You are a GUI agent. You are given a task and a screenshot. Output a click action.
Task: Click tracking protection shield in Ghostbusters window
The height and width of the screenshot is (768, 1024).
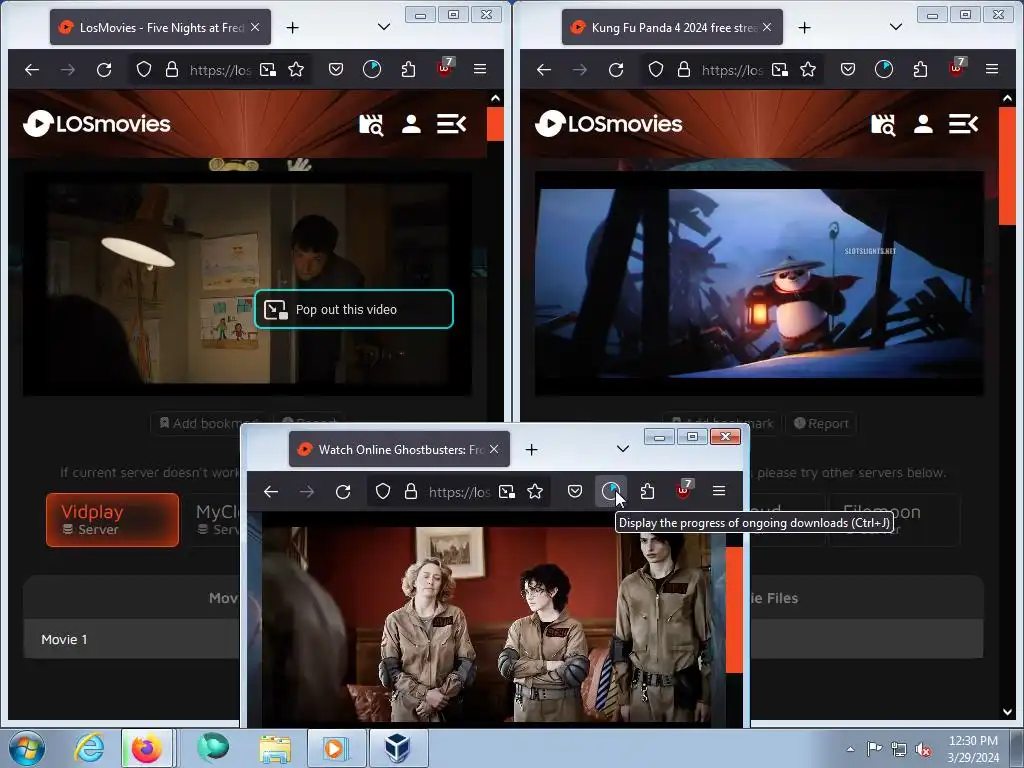pyautogui.click(x=383, y=491)
